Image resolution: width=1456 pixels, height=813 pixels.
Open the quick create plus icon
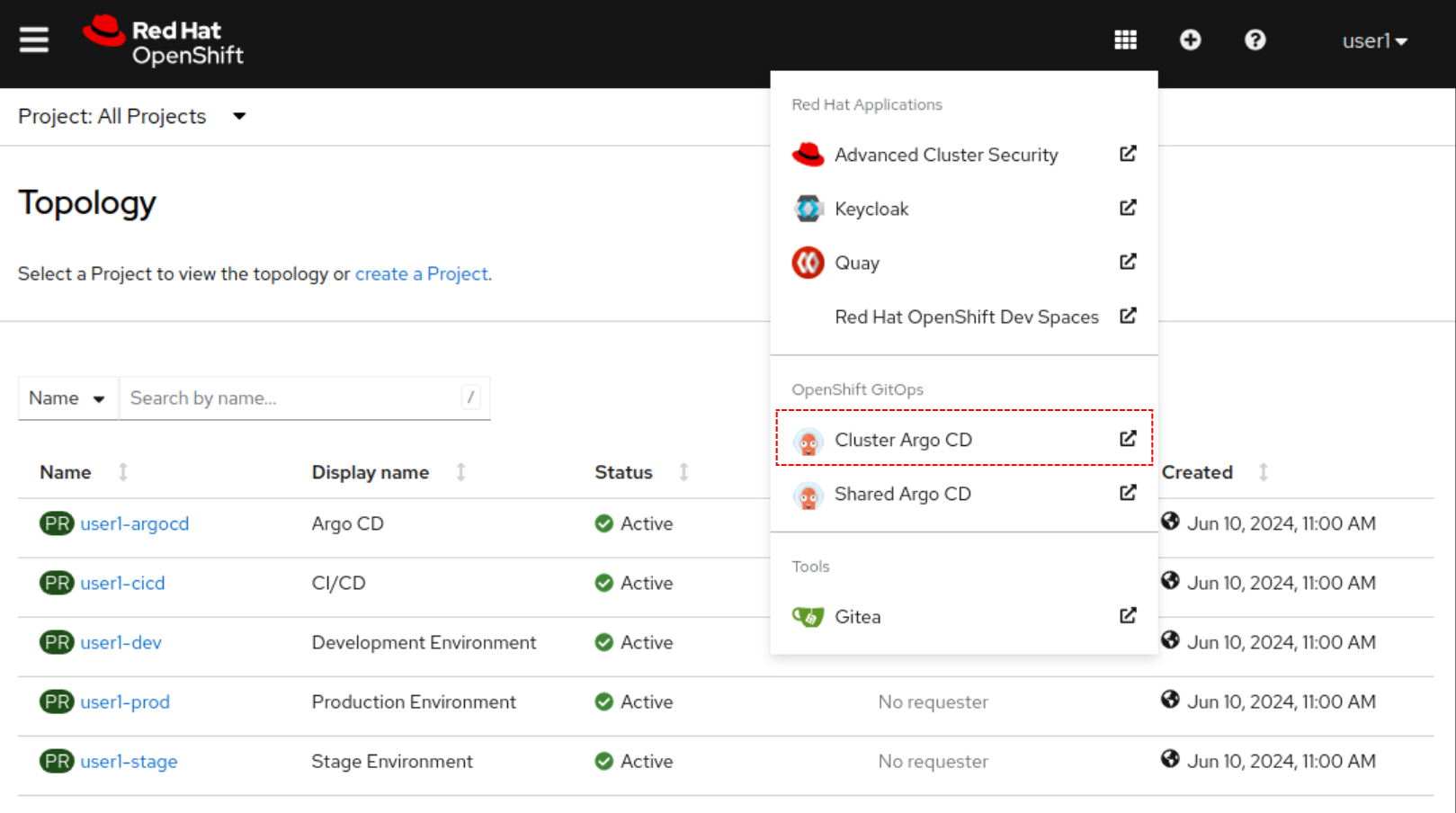[1190, 40]
